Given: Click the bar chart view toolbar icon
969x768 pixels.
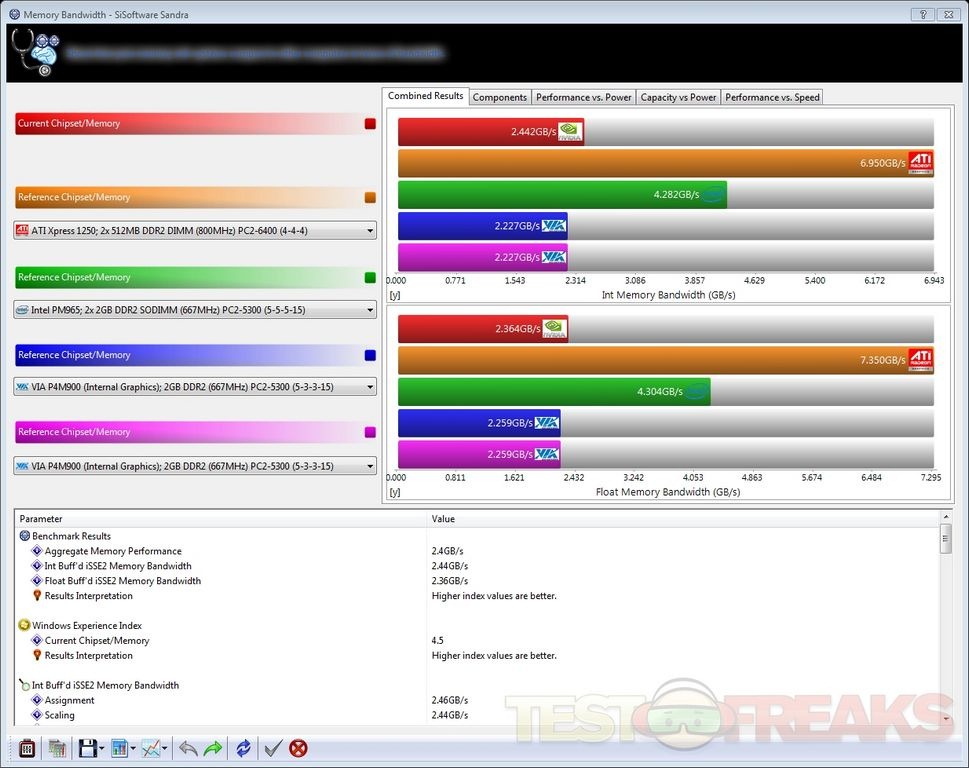Looking at the screenshot, I should pos(120,748).
